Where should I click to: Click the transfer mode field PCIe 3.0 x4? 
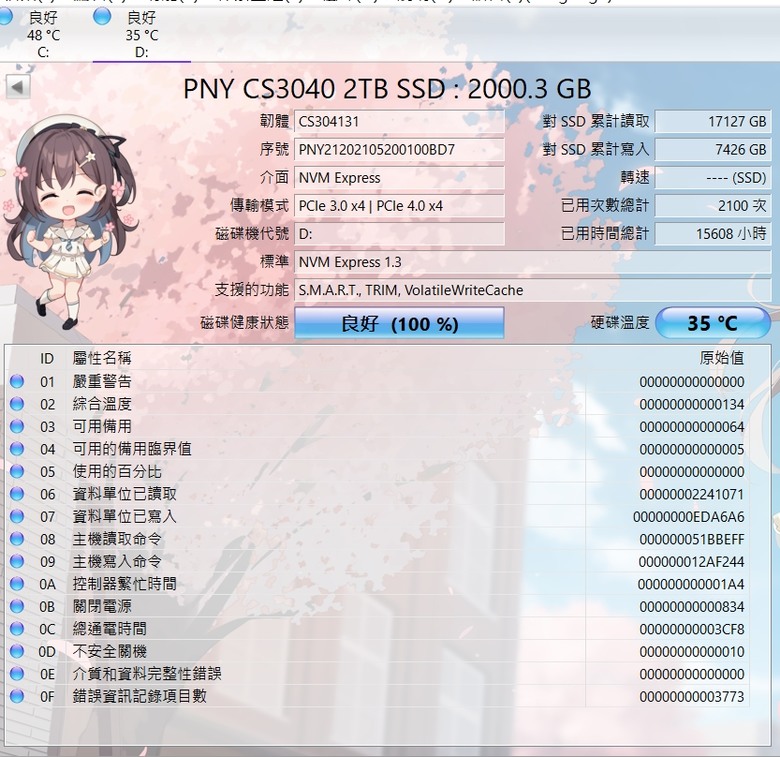tap(399, 206)
